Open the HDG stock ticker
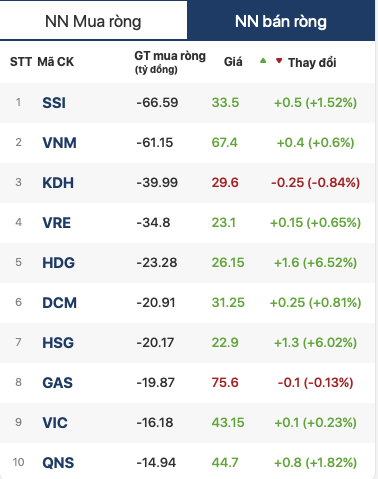Screen dimensions: 378x479 tap(58, 263)
